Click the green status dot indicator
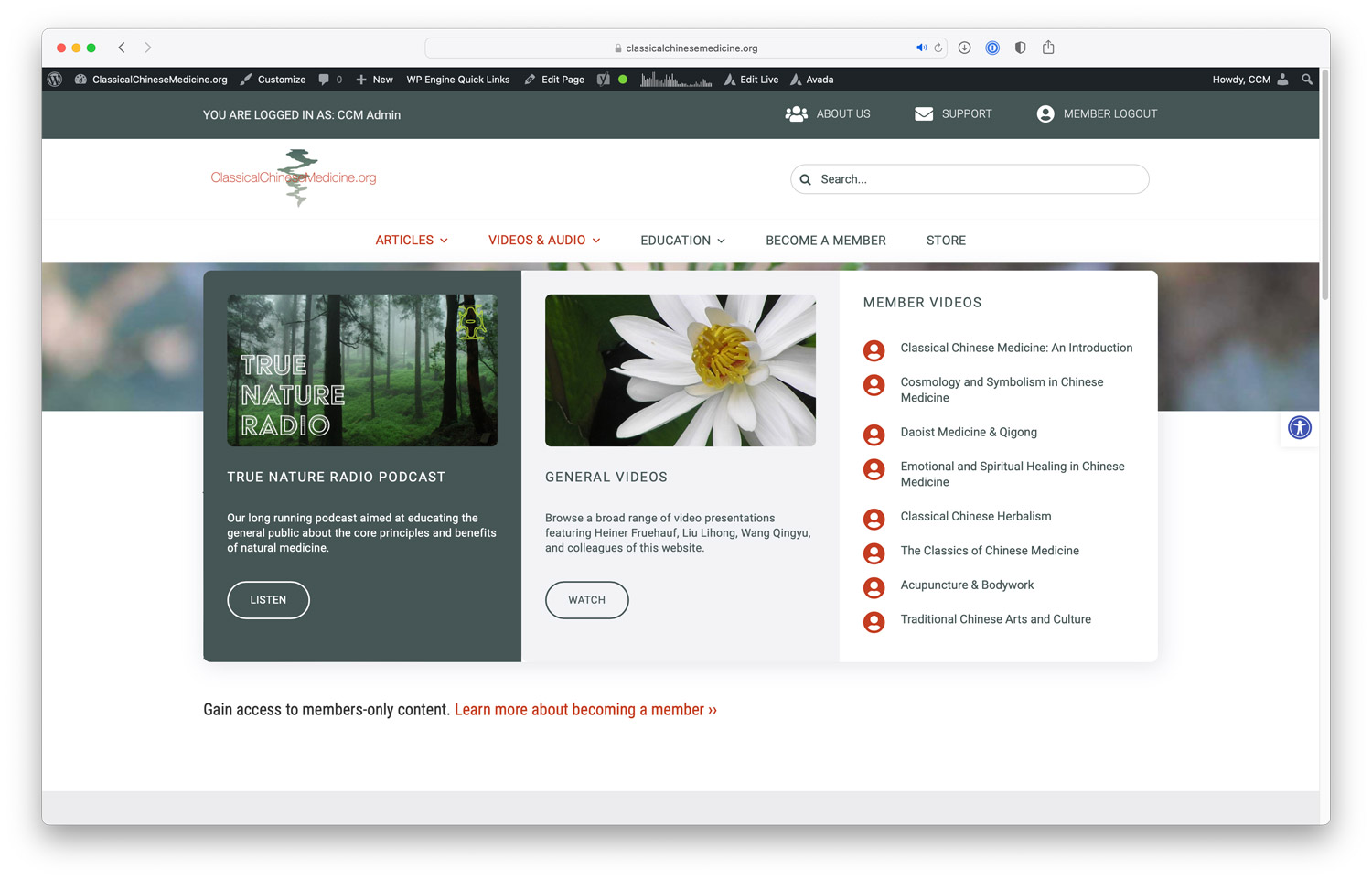This screenshot has height=880, width=1372. point(623,80)
